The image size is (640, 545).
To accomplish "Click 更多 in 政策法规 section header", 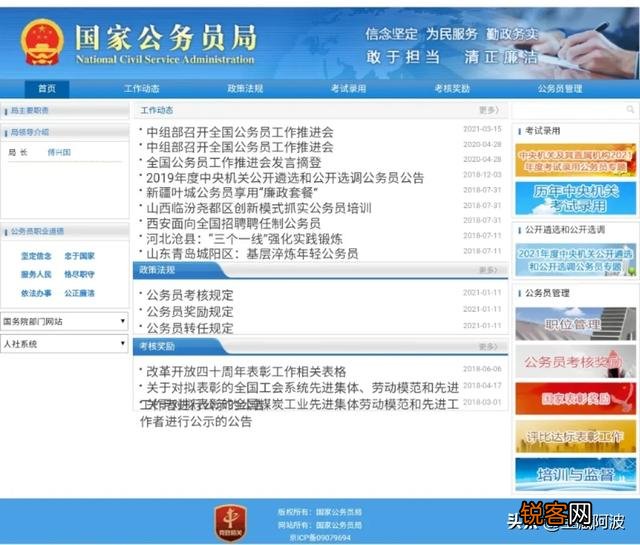I will click(x=488, y=270).
